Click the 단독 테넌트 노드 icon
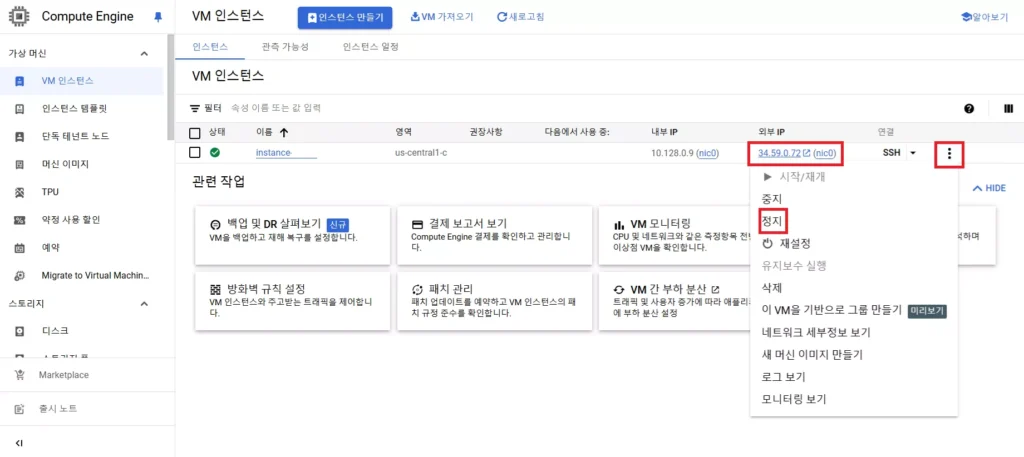 pos(19,136)
